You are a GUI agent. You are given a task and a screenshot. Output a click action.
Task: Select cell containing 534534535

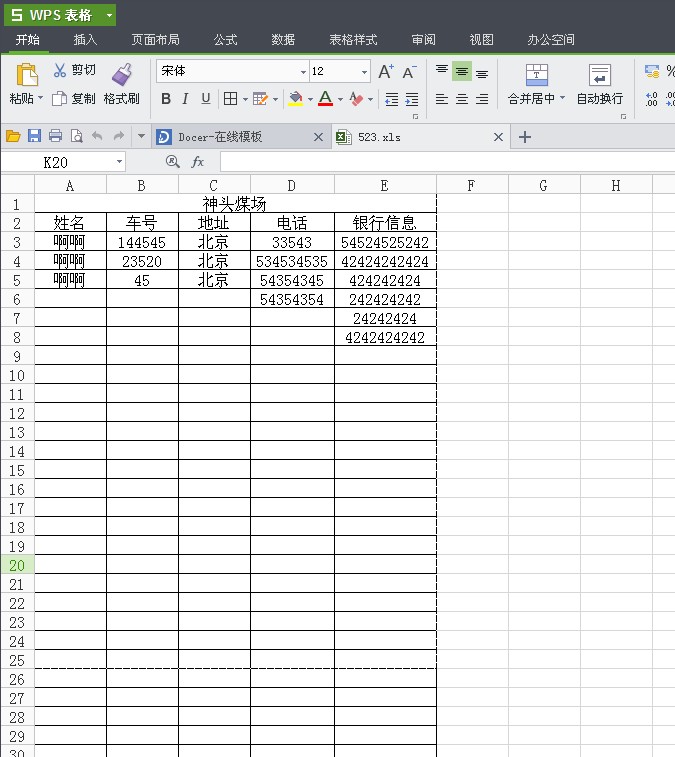pyautogui.click(x=292, y=261)
